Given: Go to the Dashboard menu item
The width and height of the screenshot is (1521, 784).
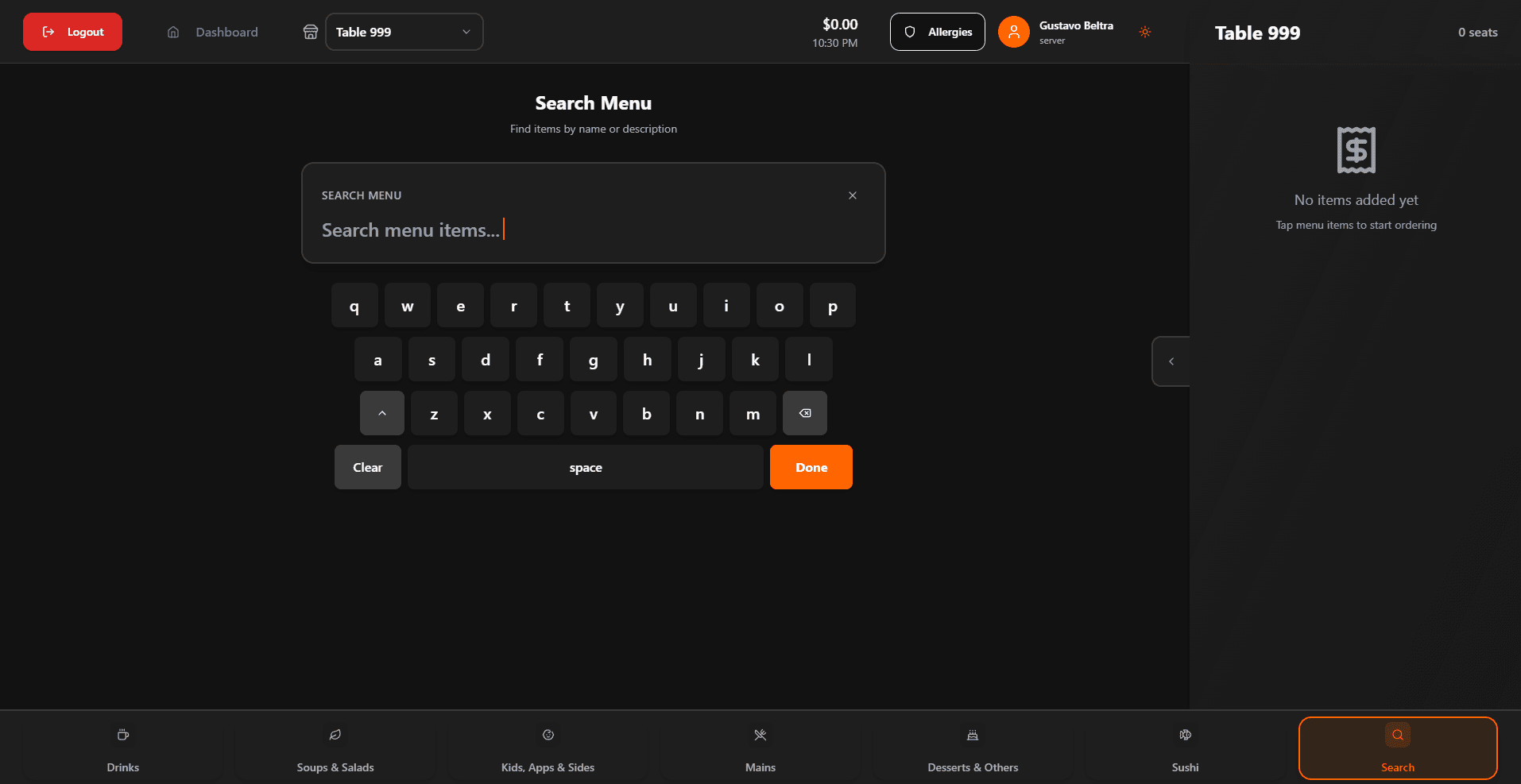Looking at the screenshot, I should 226,32.
